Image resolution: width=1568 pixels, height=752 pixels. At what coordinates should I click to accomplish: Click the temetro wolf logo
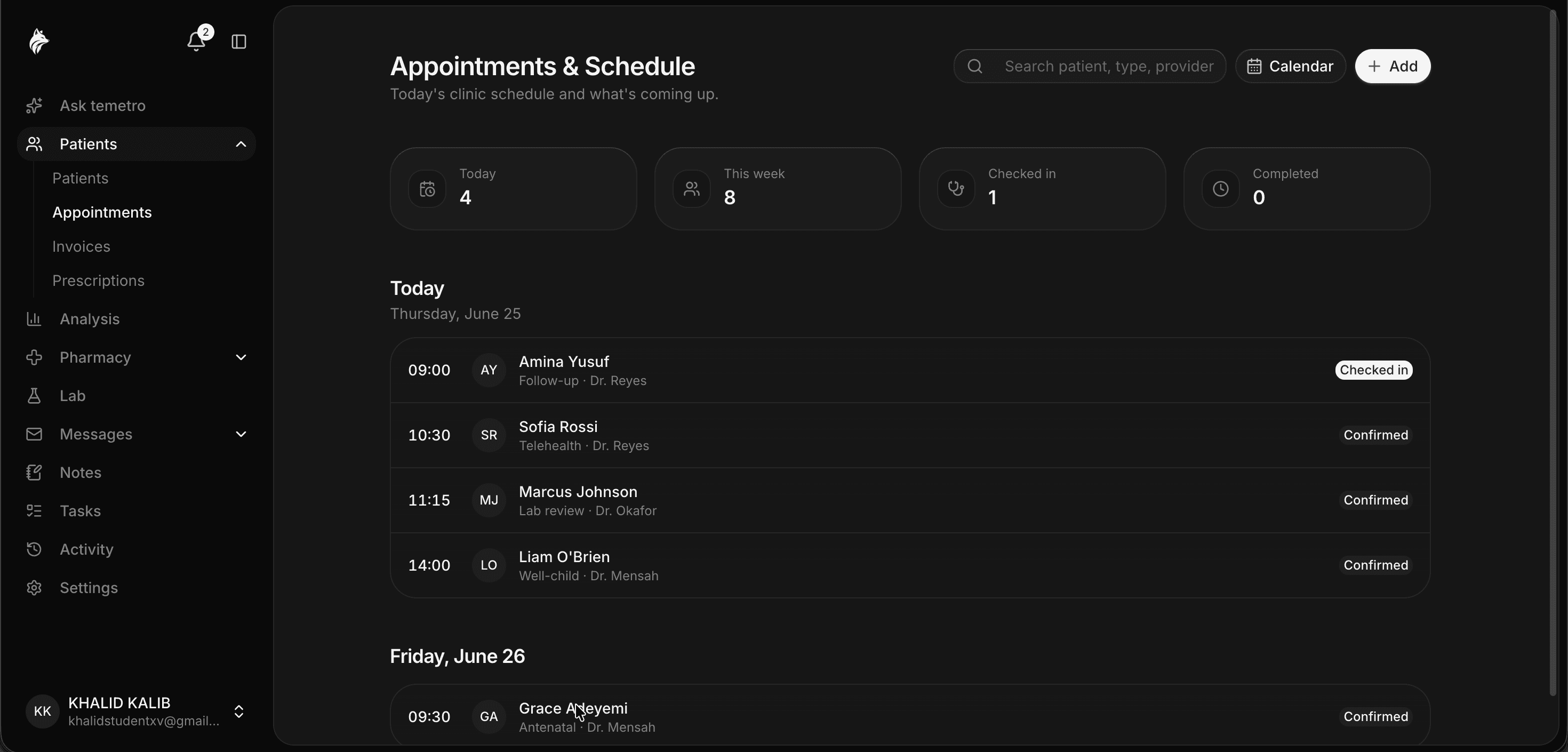(x=39, y=42)
